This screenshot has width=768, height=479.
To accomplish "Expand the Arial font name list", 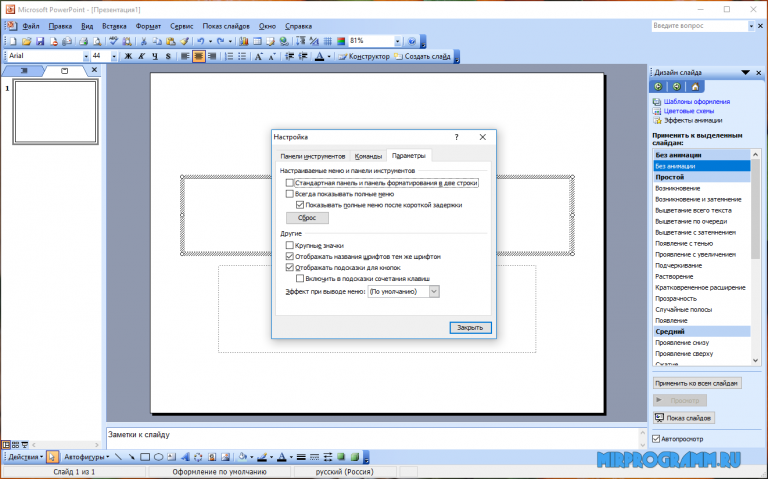I will [x=86, y=56].
